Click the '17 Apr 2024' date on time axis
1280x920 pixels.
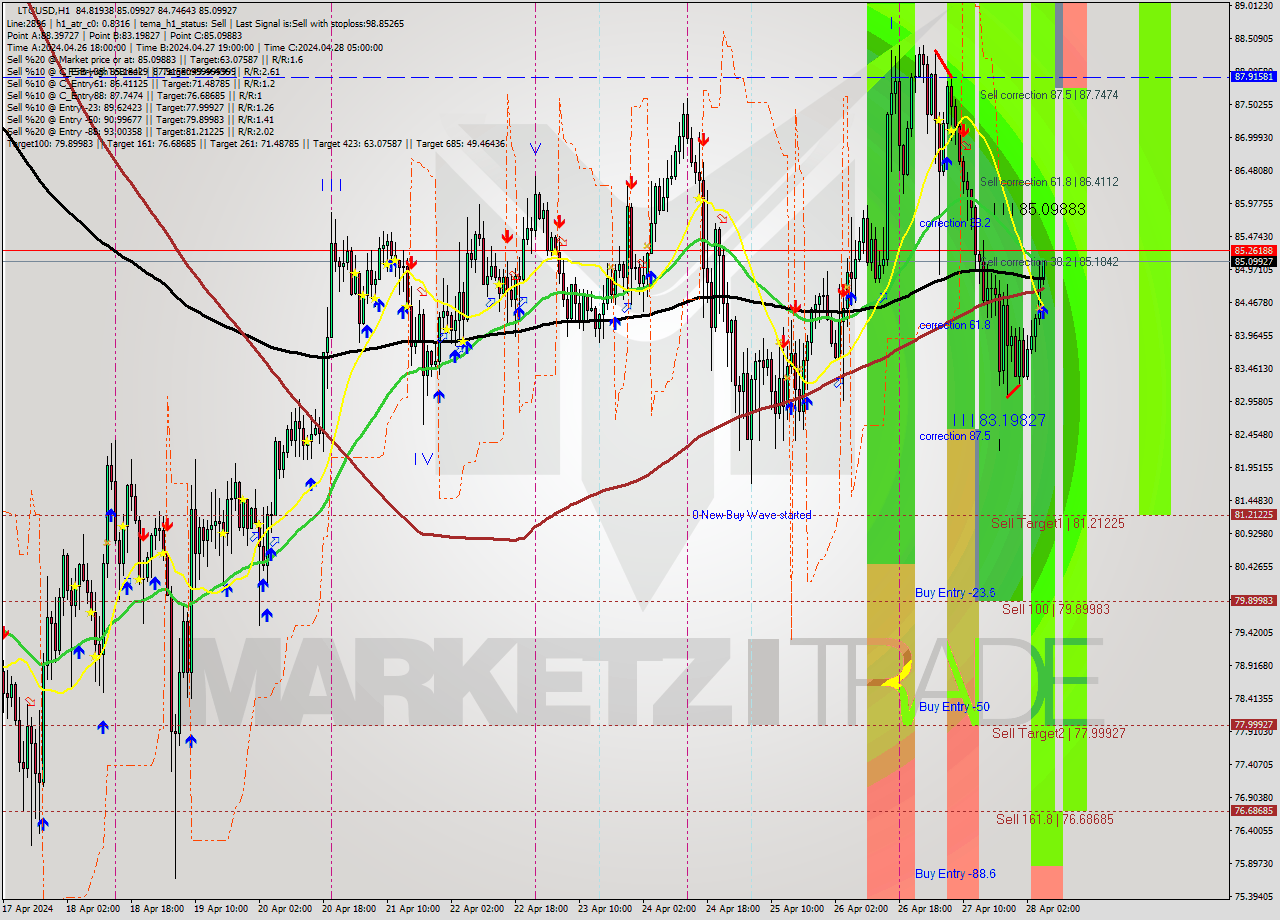coord(29,910)
